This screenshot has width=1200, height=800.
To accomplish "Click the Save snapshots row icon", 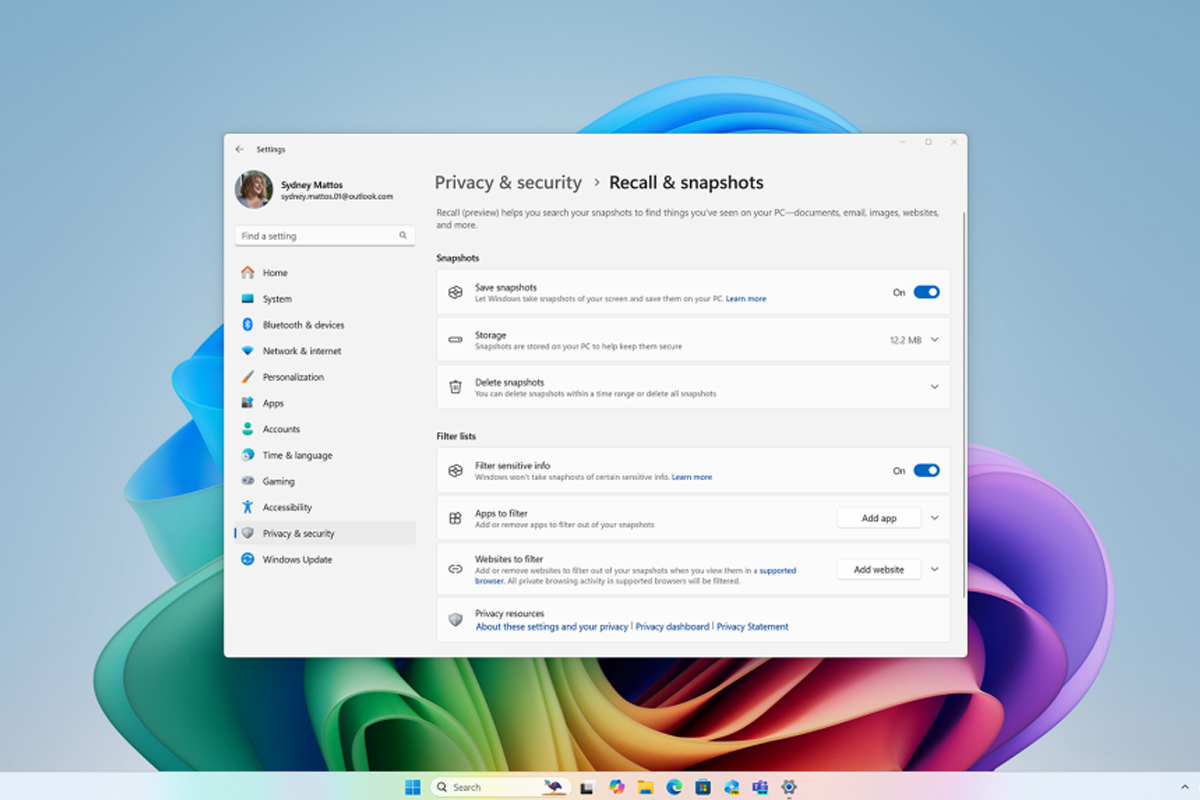I will tap(455, 292).
